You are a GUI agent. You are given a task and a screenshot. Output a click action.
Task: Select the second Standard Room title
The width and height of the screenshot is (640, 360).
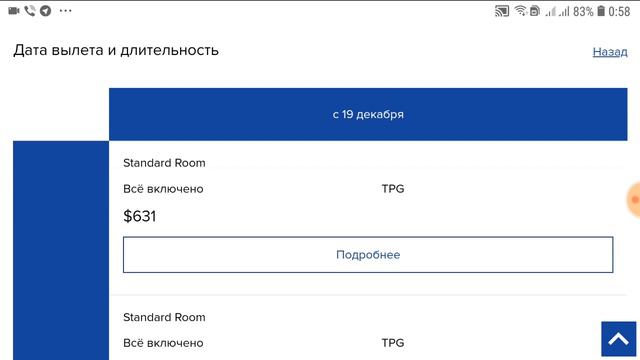click(164, 317)
